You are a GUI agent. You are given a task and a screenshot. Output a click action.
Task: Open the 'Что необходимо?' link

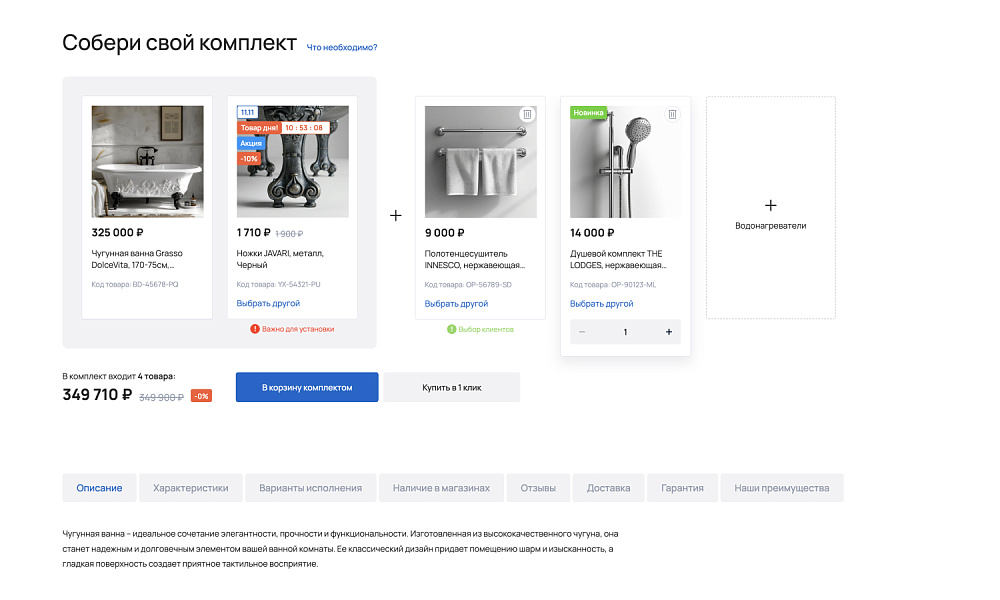coord(342,45)
